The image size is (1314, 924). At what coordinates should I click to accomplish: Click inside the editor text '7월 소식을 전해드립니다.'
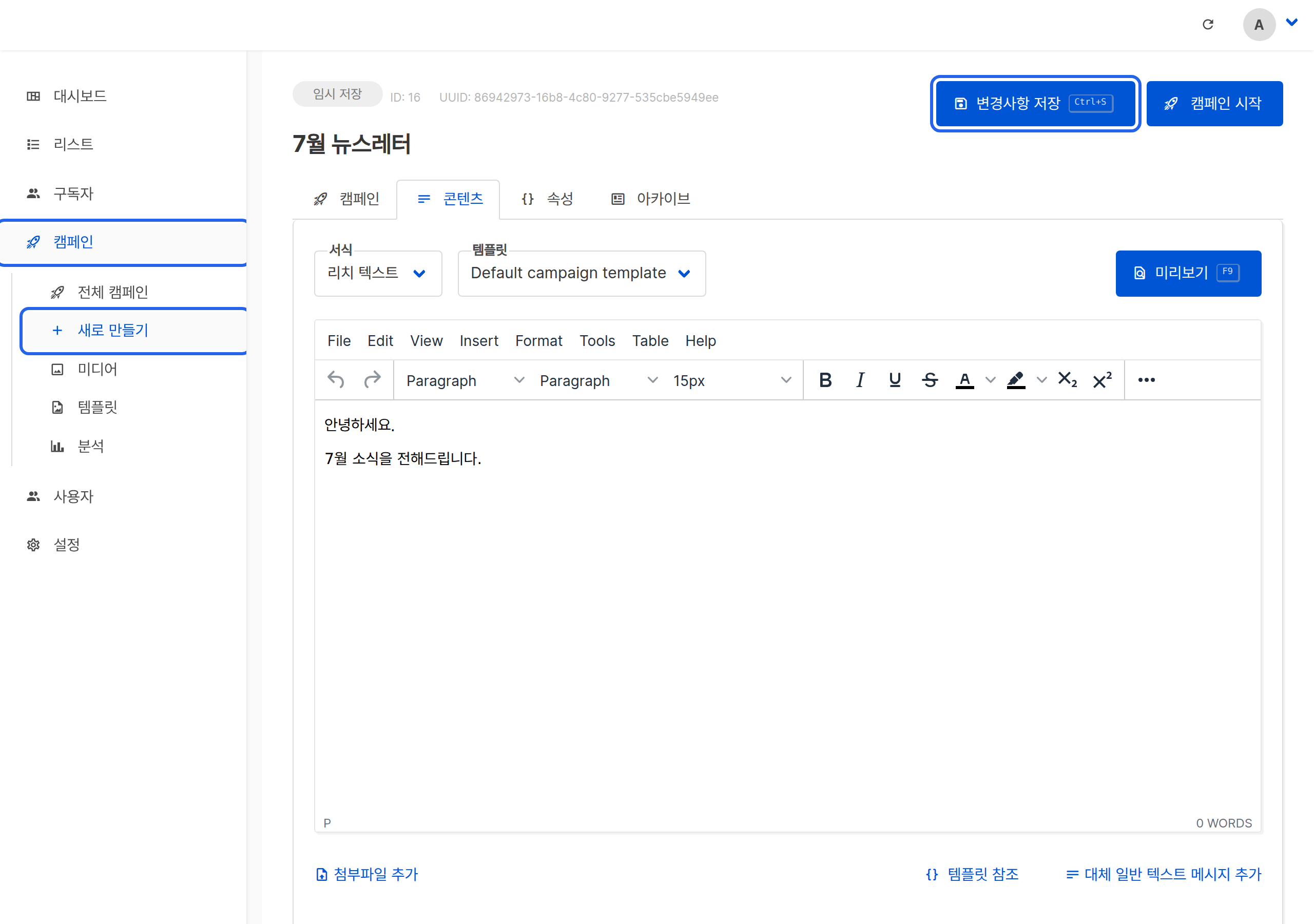pyautogui.click(x=403, y=458)
